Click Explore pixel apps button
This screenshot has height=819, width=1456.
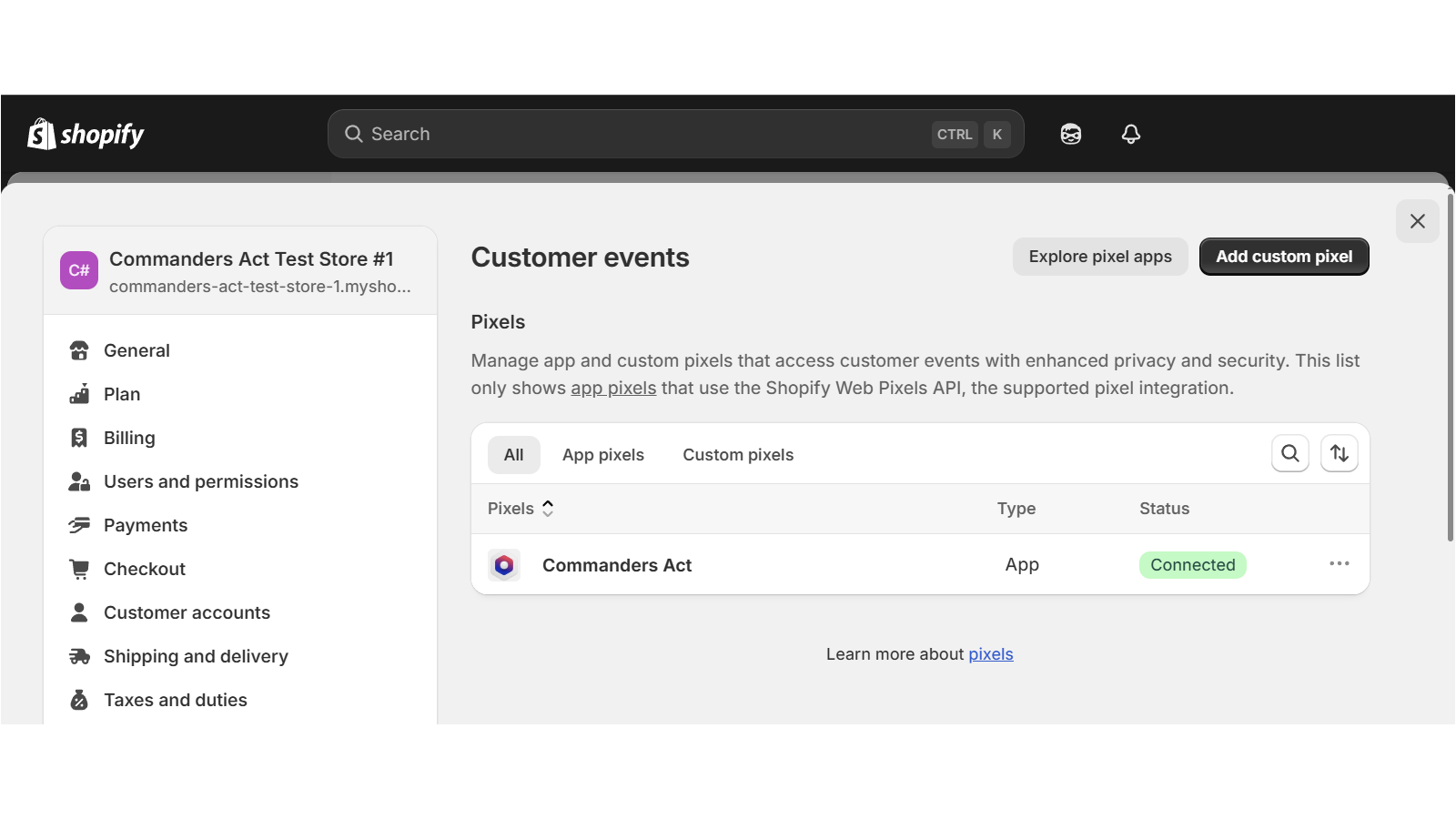point(1100,257)
